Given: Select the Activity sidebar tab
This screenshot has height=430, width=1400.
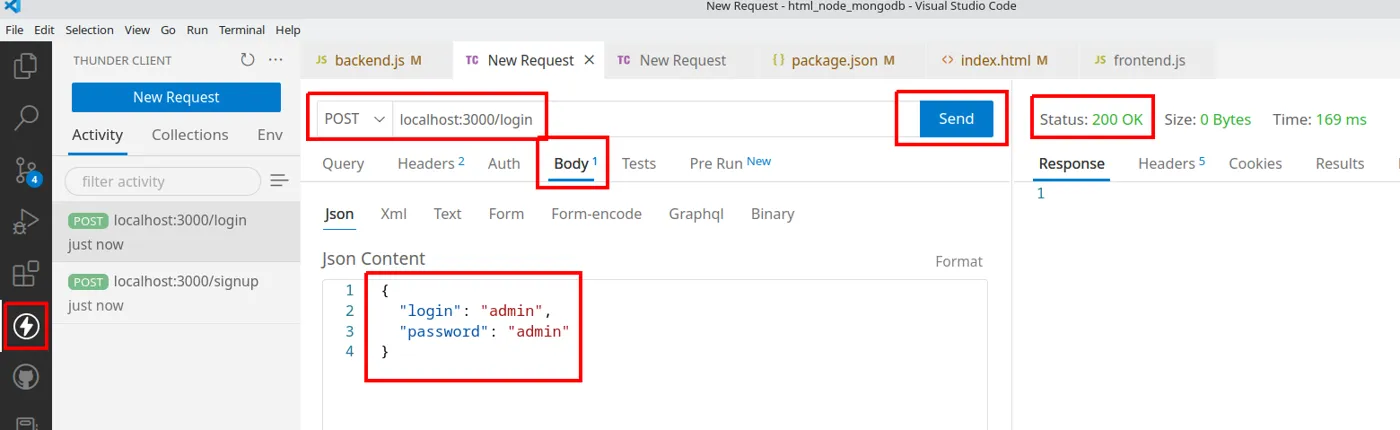Looking at the screenshot, I should click(x=97, y=135).
